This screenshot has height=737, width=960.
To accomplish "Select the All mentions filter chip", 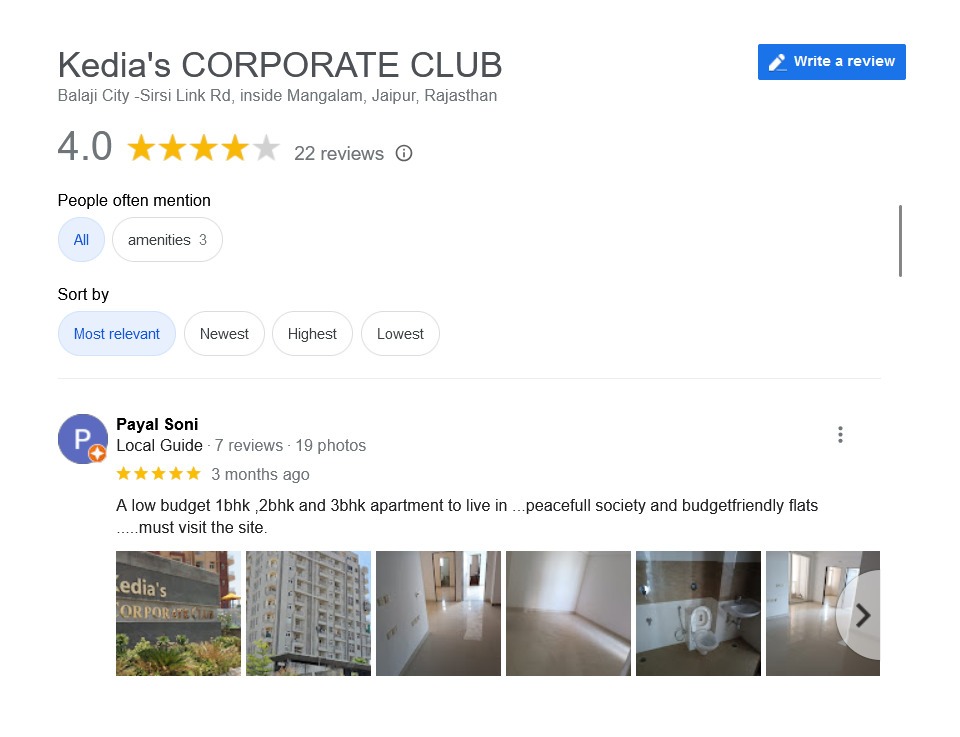I will pyautogui.click(x=81, y=239).
